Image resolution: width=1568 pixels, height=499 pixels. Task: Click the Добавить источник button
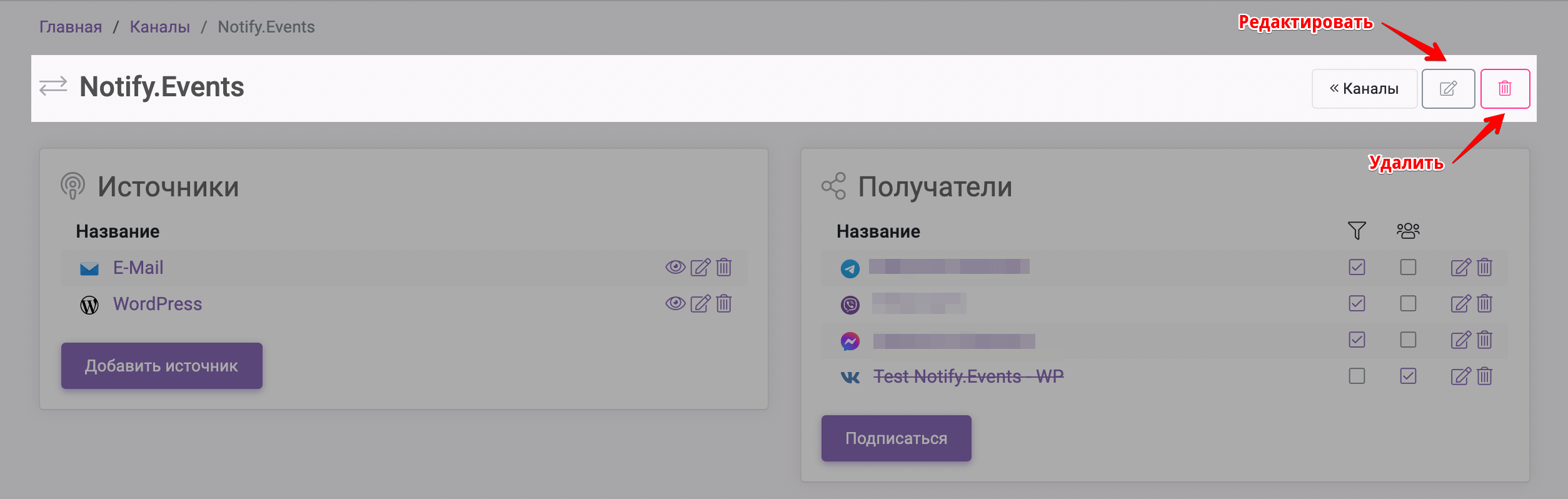click(x=162, y=366)
